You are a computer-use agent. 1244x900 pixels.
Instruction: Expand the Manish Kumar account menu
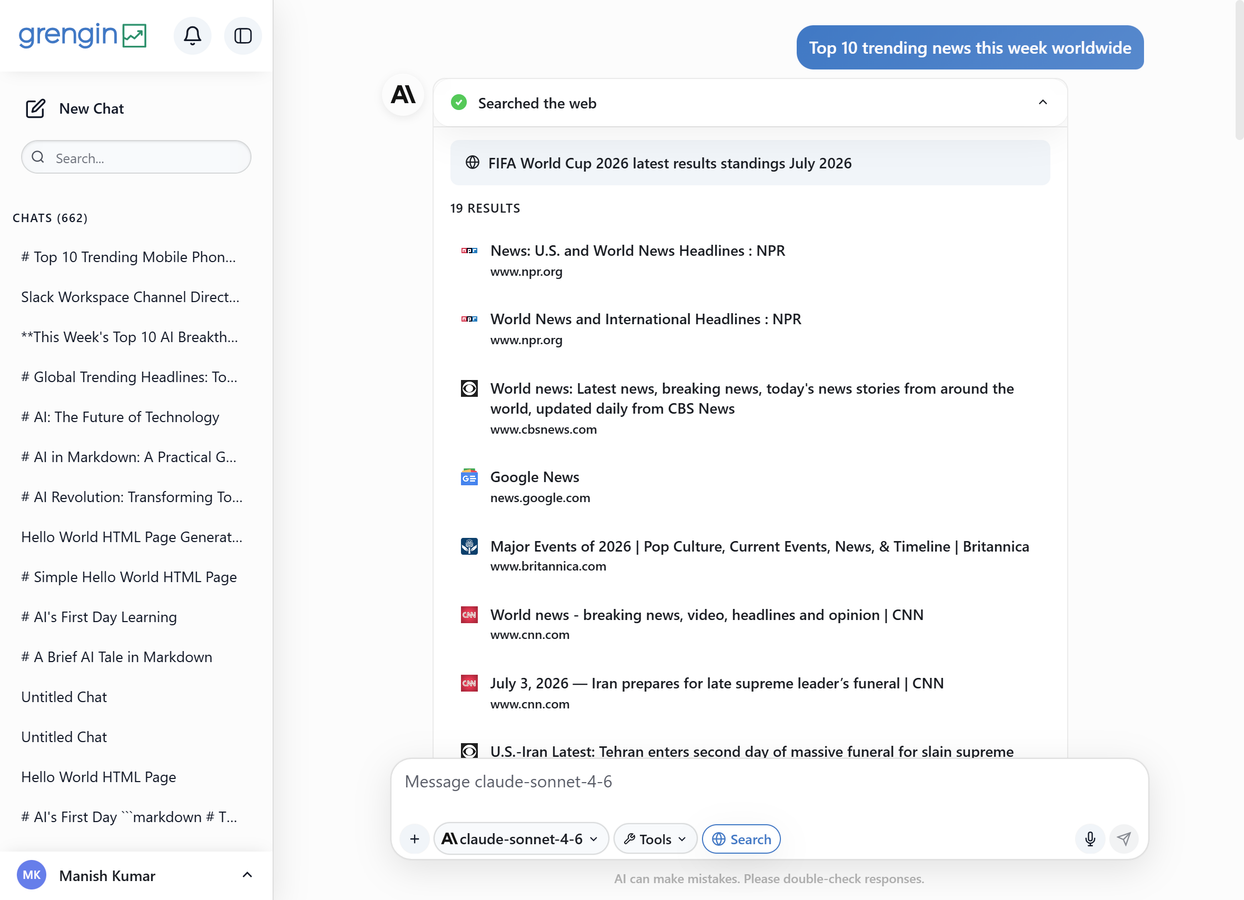pos(247,875)
